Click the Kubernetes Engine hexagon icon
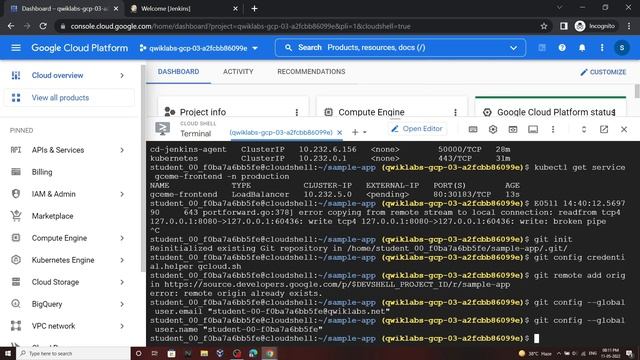 point(16,260)
